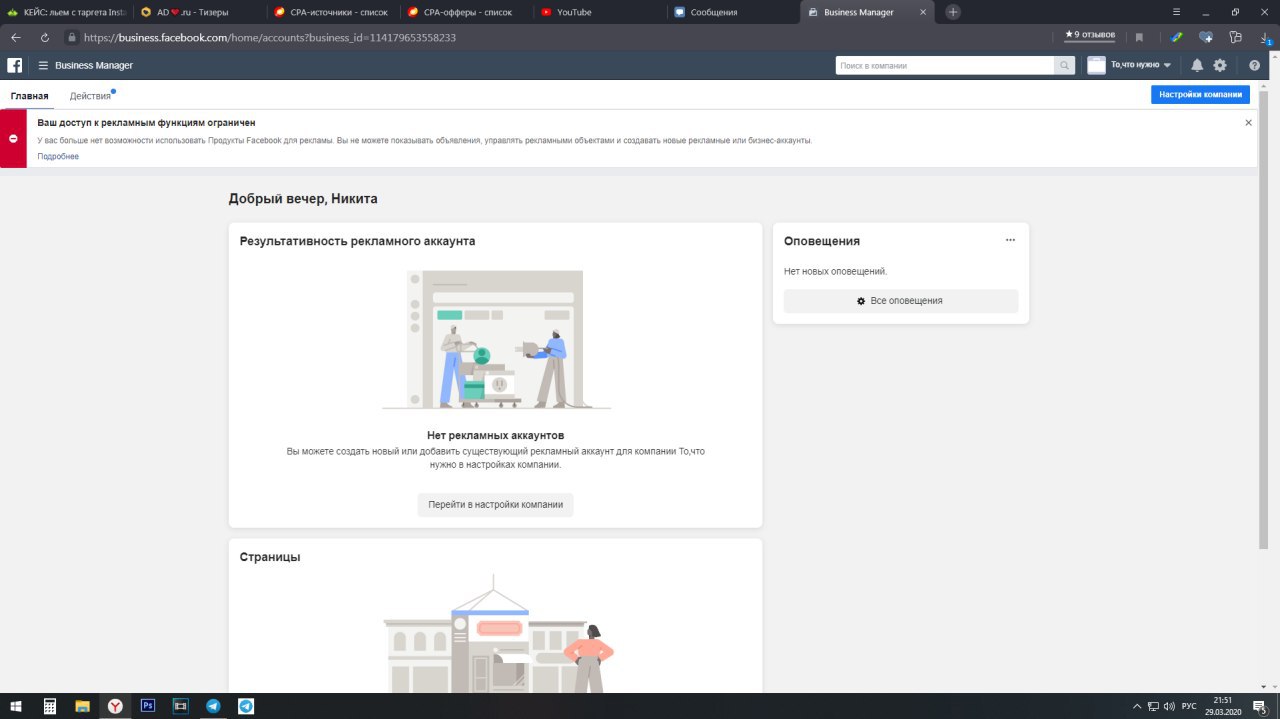Open the Подробнее link in the warning
This screenshot has height=719, width=1280.
58,157
